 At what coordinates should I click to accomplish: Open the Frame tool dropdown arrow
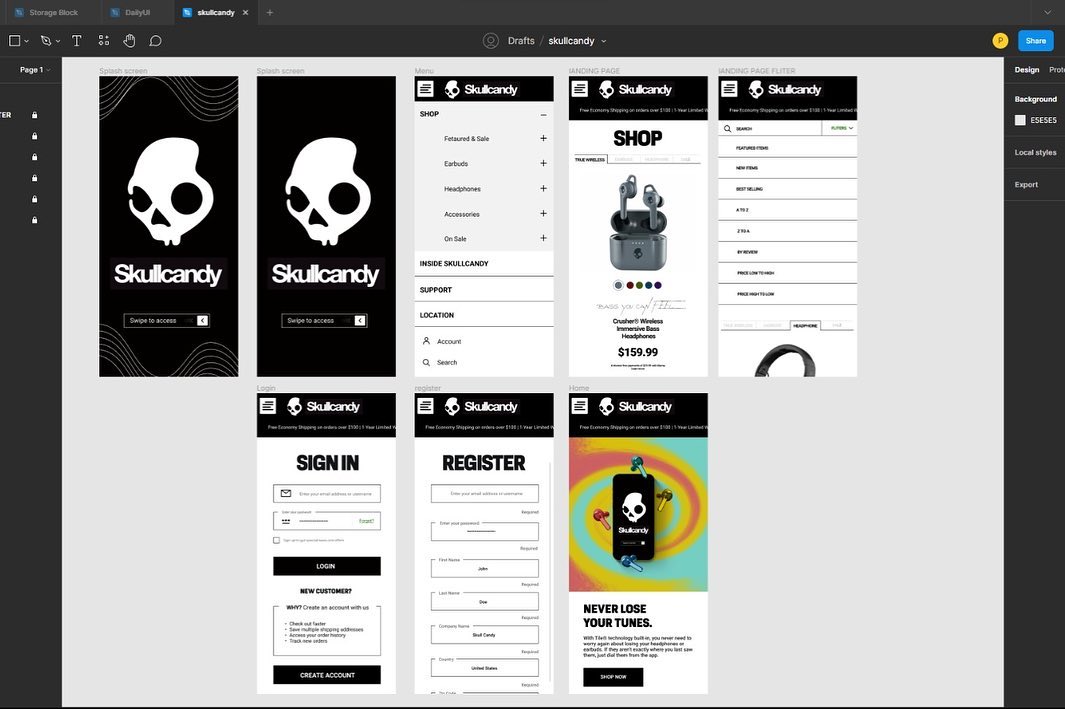tap(26, 41)
